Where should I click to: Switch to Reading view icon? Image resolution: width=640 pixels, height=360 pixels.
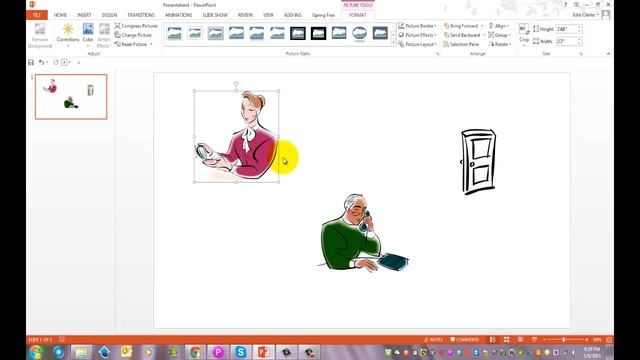[x=520, y=340]
